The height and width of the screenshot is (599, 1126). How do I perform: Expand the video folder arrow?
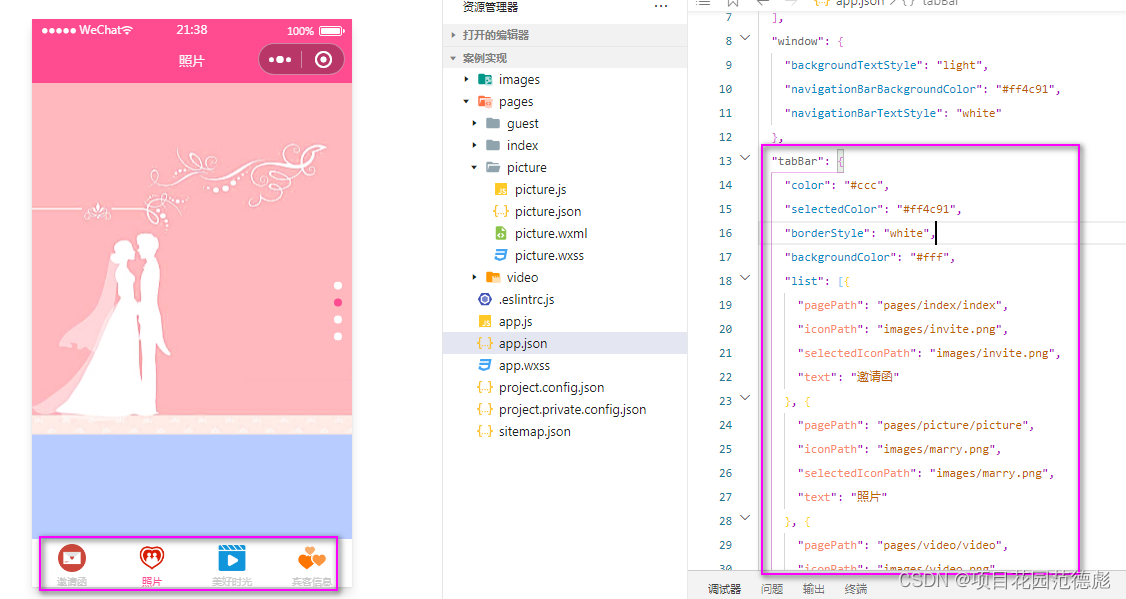tap(474, 277)
